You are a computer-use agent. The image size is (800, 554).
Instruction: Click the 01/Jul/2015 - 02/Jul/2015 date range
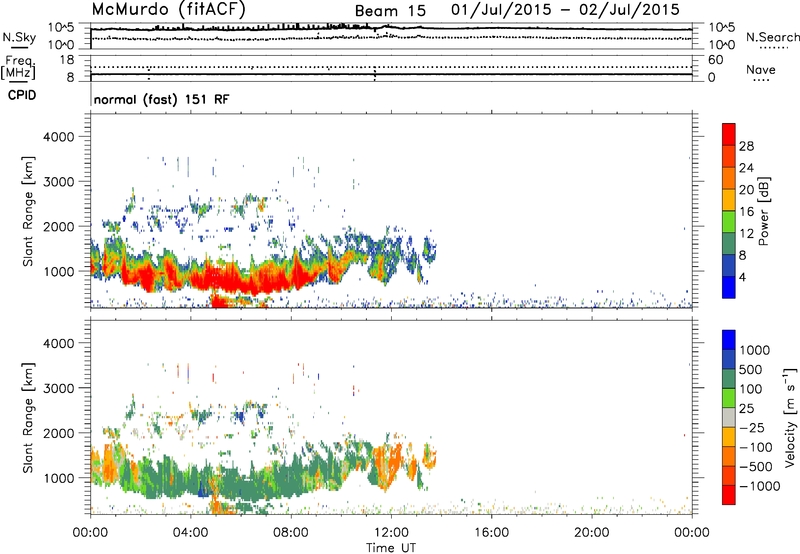click(565, 10)
